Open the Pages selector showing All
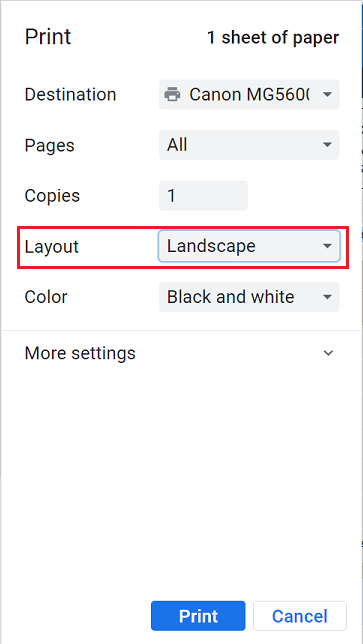This screenshot has width=363, height=644. (x=249, y=145)
